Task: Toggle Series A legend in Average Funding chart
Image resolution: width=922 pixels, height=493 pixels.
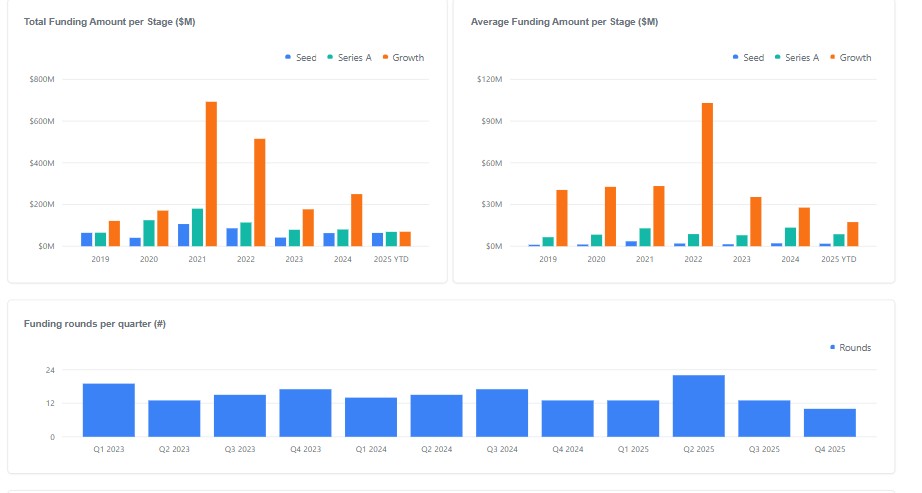Action: [x=796, y=58]
